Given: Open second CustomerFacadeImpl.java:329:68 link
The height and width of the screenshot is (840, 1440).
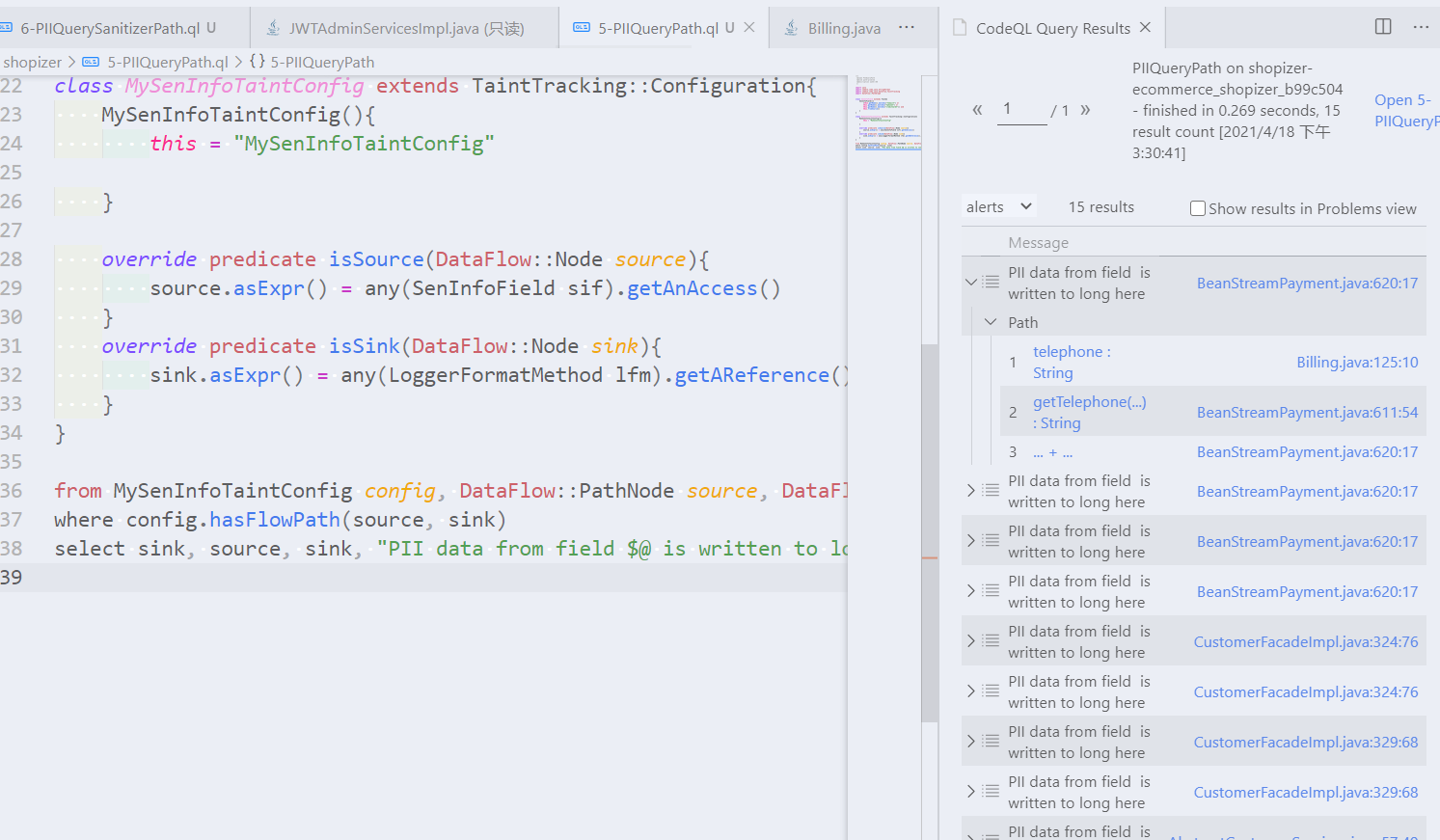Looking at the screenshot, I should tap(1306, 793).
